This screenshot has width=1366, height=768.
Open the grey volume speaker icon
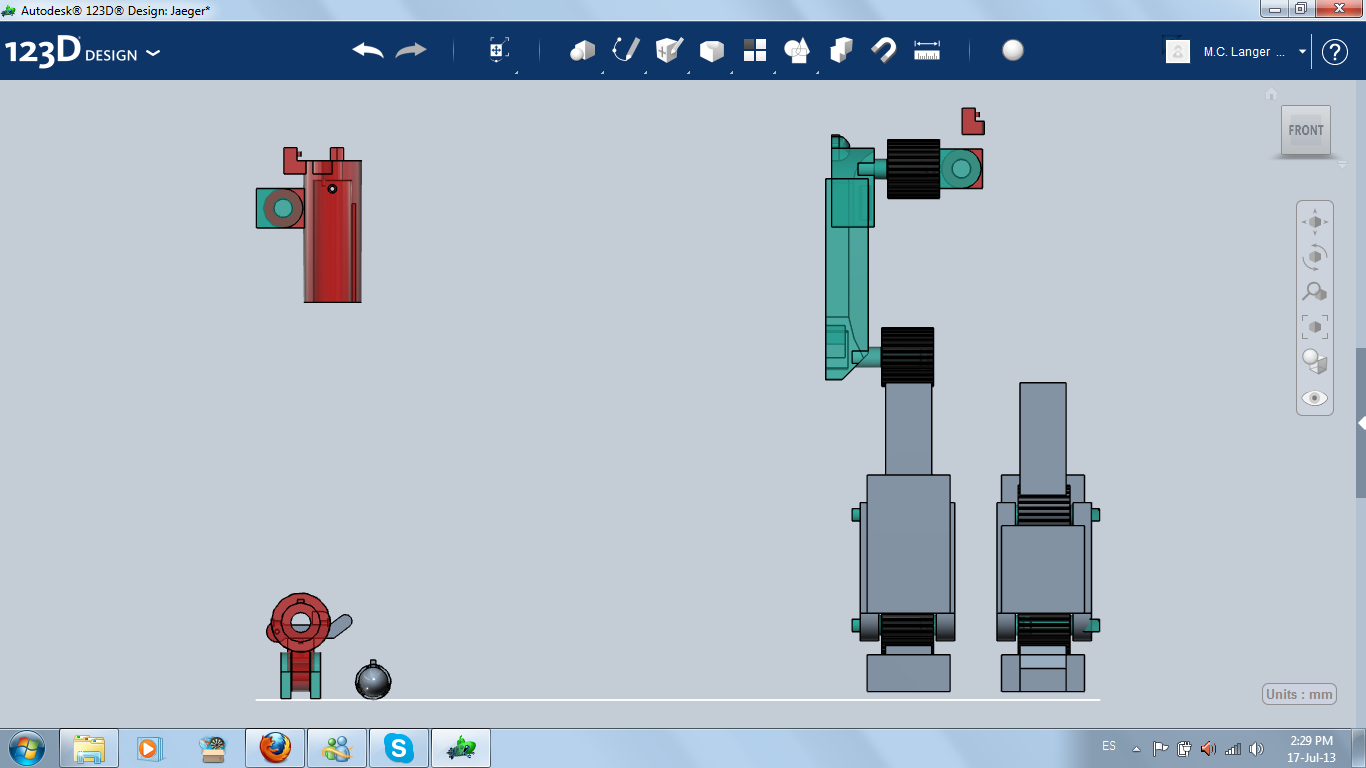point(1256,748)
